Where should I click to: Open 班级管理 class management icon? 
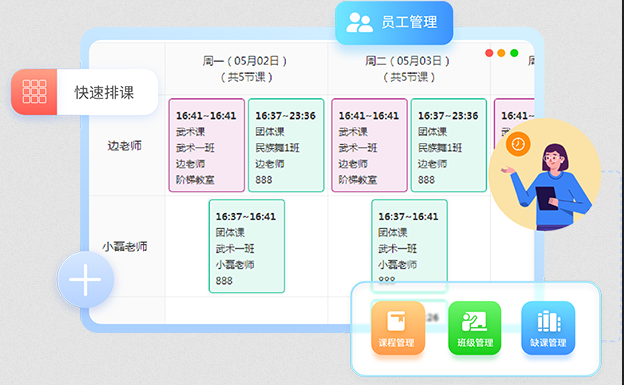pyautogui.click(x=474, y=328)
